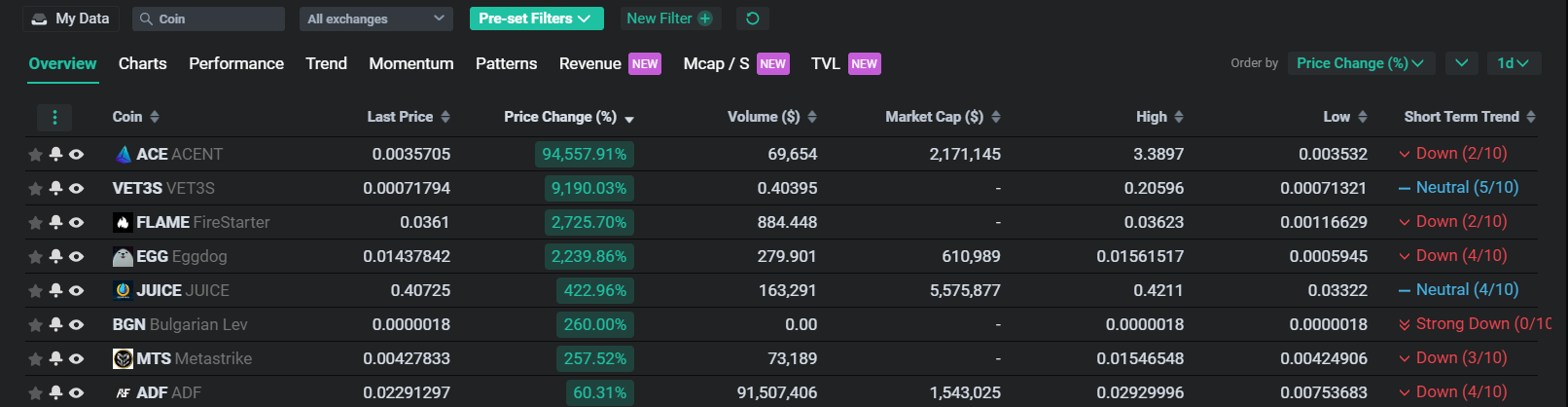Switch to the Momentum tab
Image resolution: width=1568 pixels, height=407 pixels.
[x=410, y=63]
